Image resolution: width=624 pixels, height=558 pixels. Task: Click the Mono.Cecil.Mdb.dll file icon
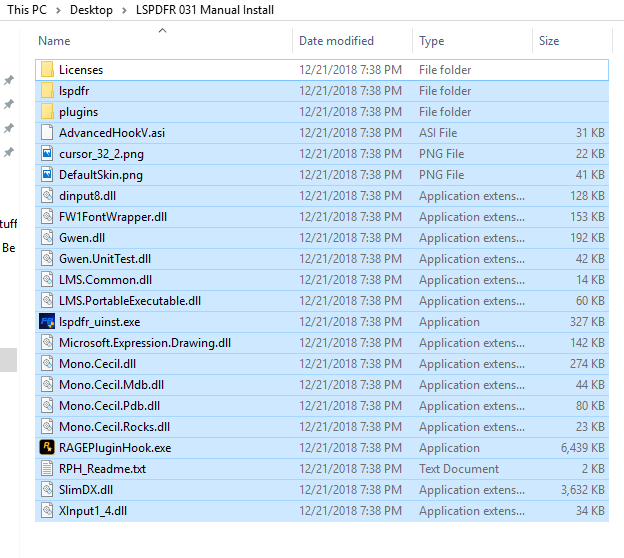coord(47,384)
